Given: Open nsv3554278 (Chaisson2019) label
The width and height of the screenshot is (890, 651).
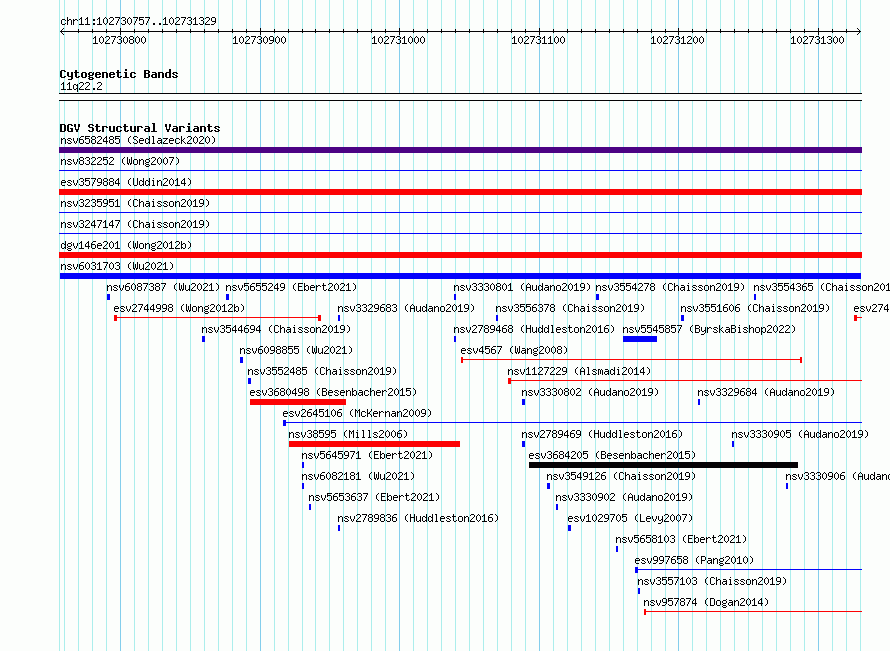Looking at the screenshot, I should [670, 287].
